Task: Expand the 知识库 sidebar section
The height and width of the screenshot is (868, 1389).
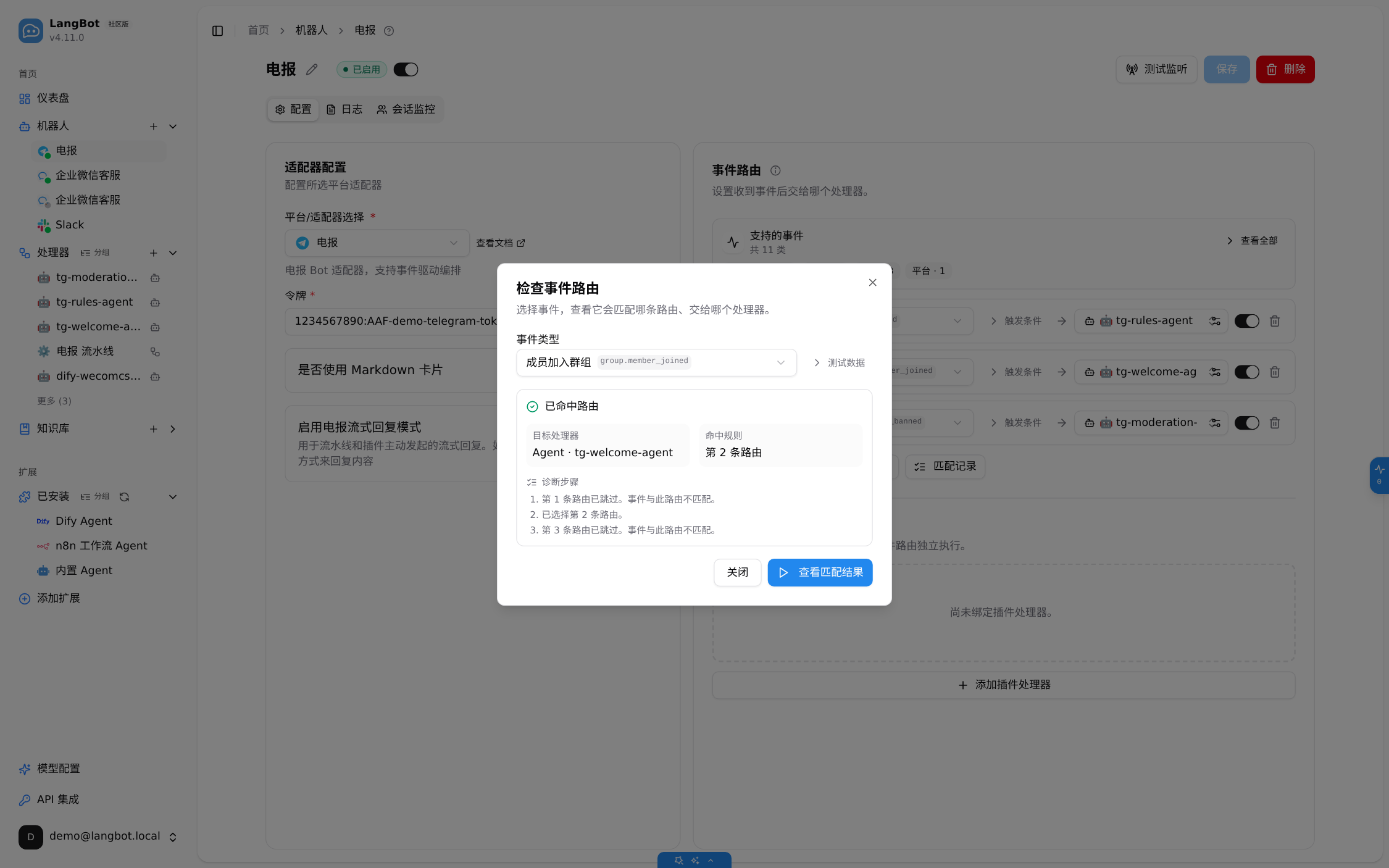Action: pos(173,429)
